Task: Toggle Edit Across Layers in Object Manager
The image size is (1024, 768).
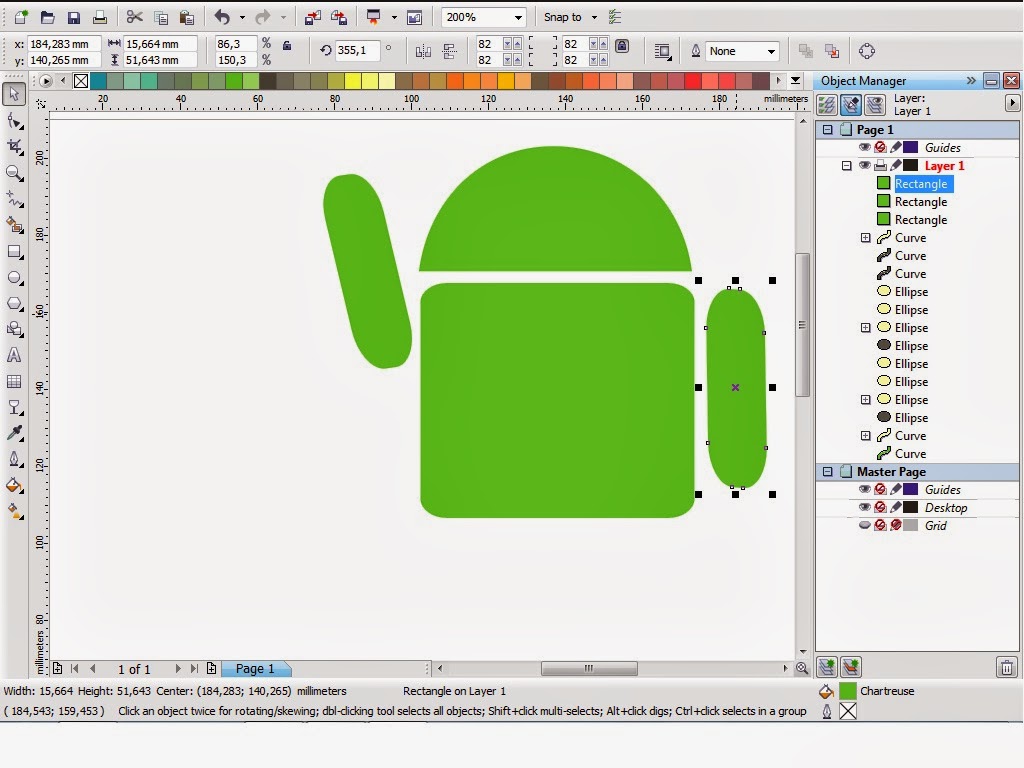Action: click(852, 104)
